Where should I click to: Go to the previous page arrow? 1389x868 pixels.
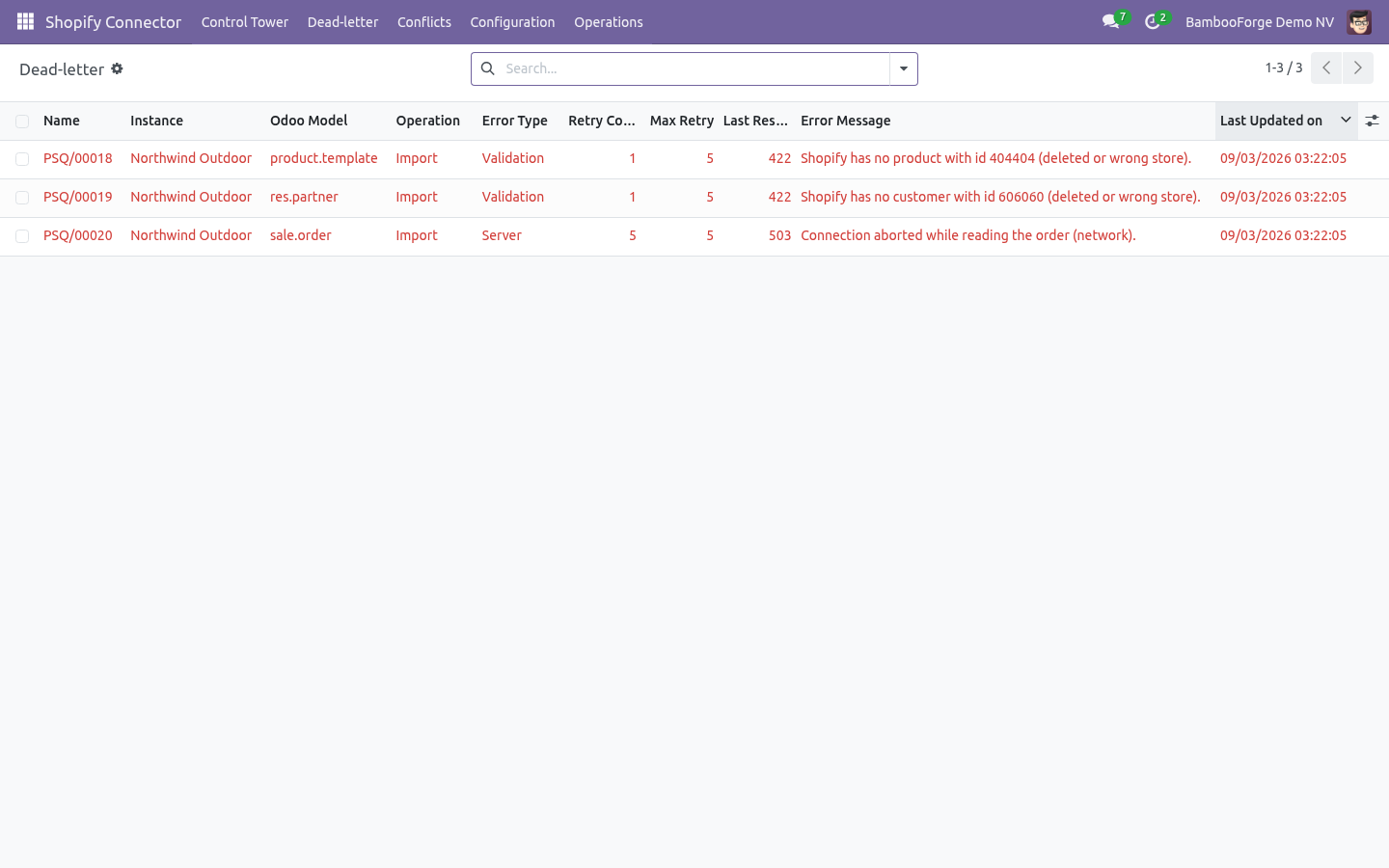click(1326, 68)
